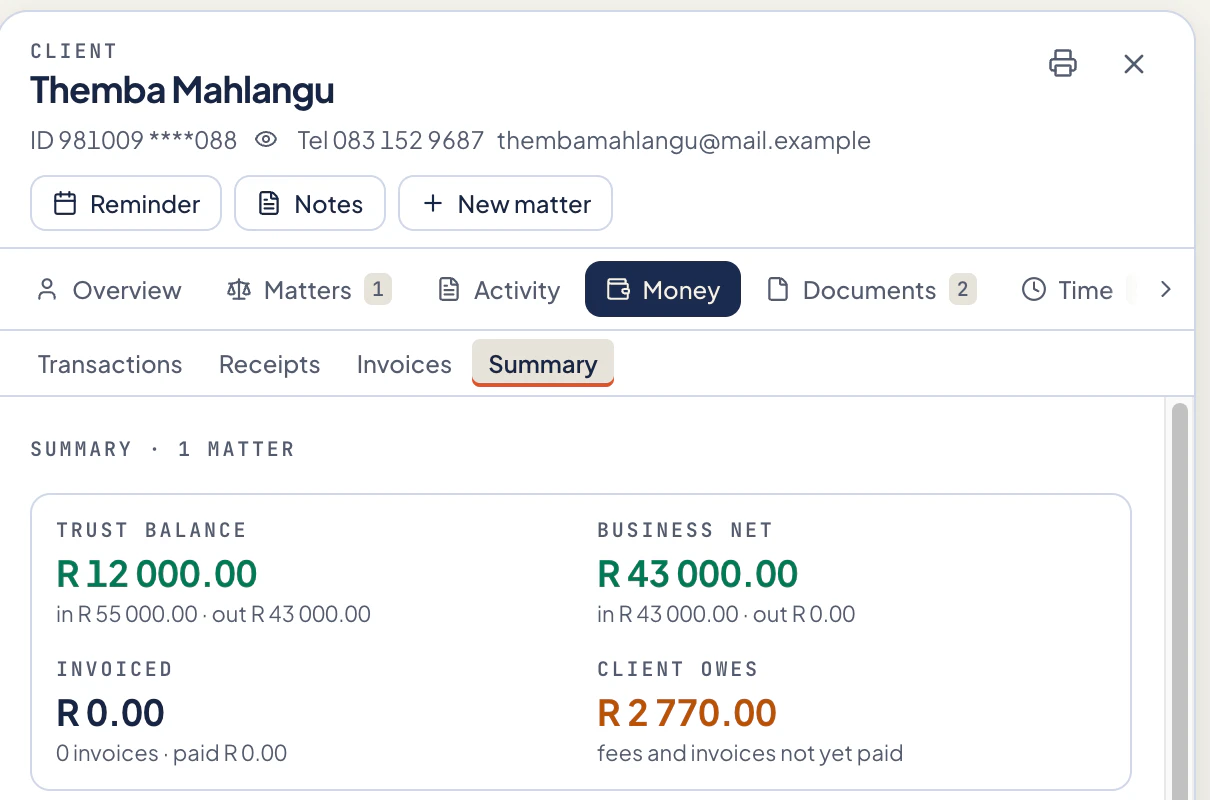
Task: Click the person icon beside Overview
Action: pos(46,290)
